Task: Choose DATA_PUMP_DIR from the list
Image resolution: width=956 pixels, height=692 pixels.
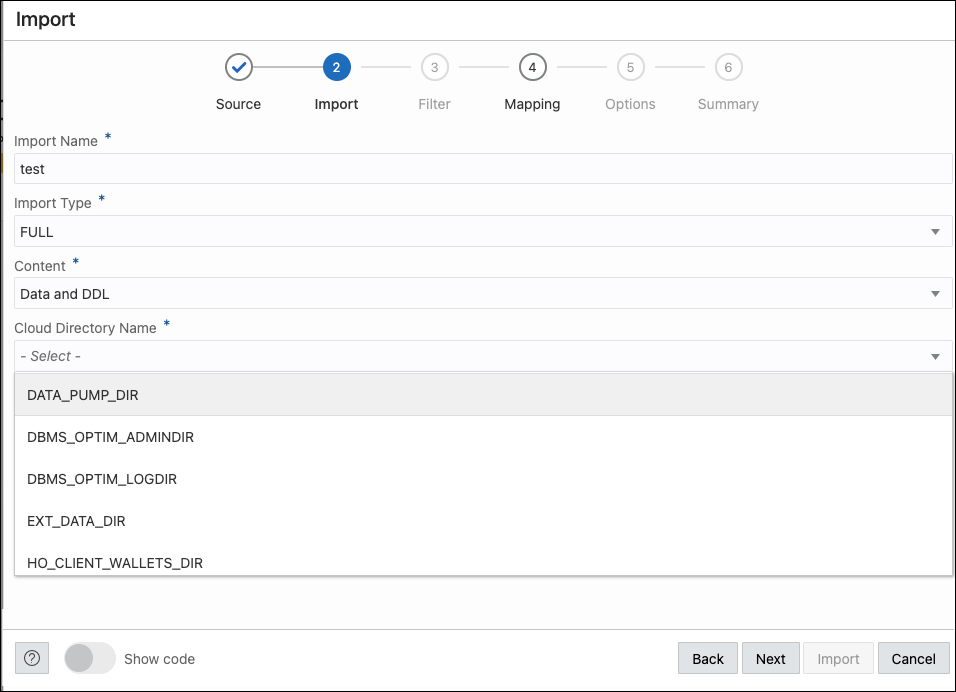Action: coord(483,395)
